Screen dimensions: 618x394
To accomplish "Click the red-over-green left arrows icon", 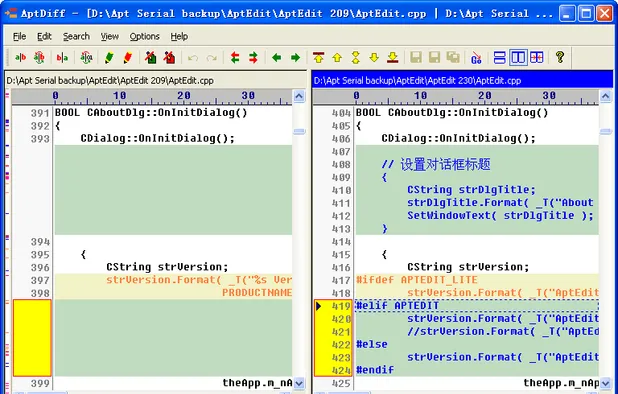I will click(235, 58).
